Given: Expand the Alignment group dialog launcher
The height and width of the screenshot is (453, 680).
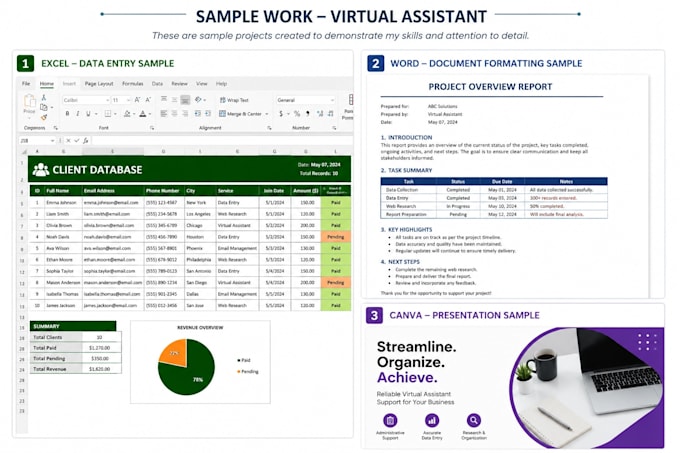Looking at the screenshot, I should pyautogui.click(x=269, y=128).
